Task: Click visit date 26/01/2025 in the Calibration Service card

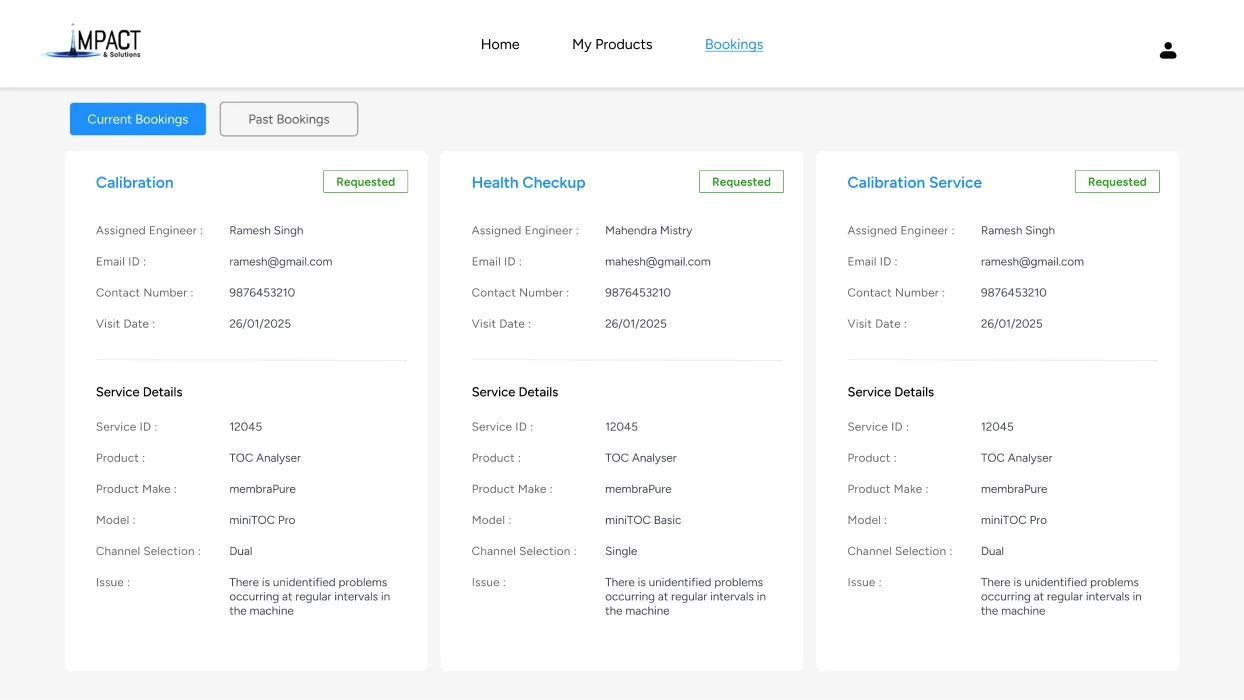Action: pyautogui.click(x=1011, y=323)
